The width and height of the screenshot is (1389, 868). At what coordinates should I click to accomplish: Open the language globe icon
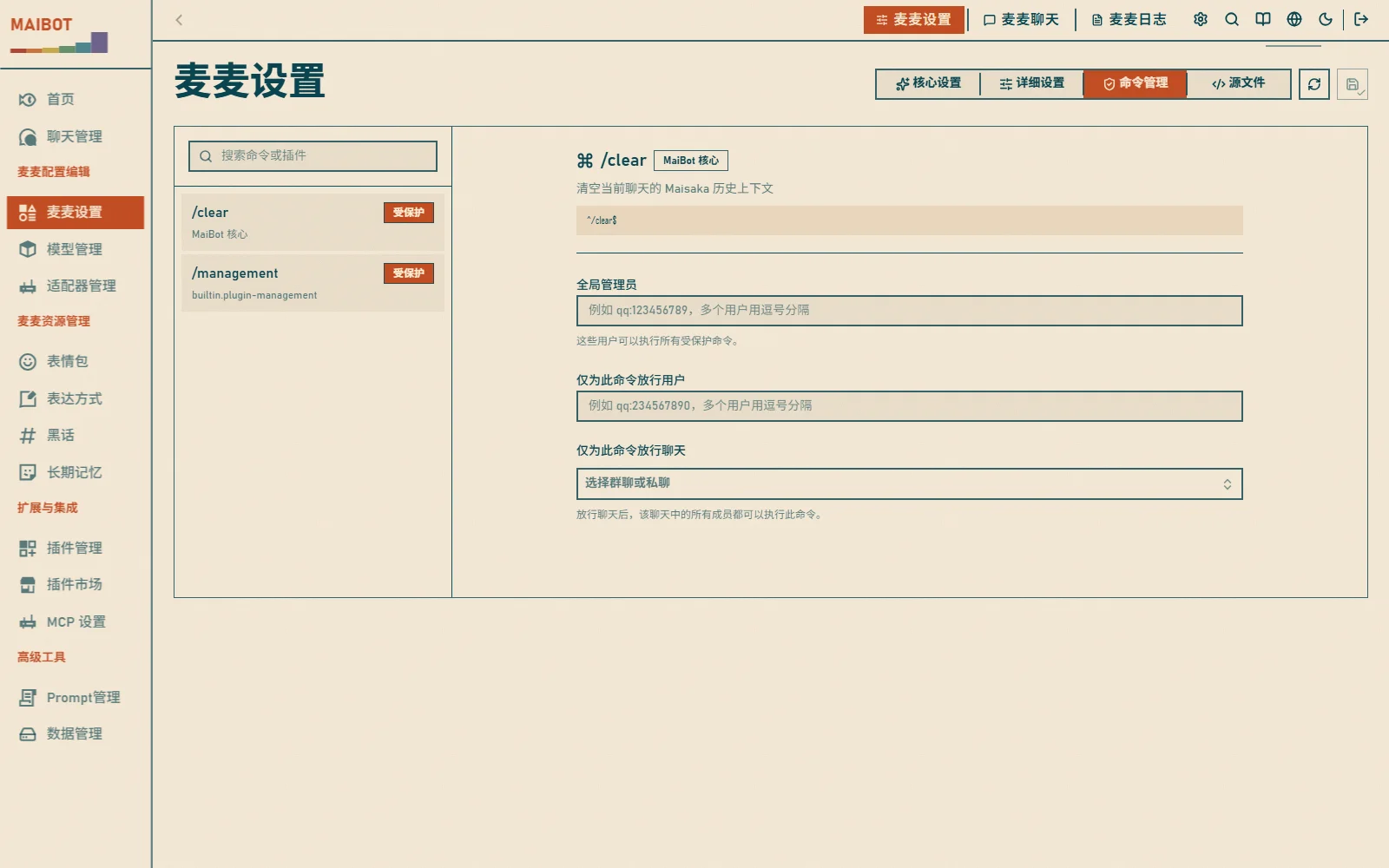[1294, 19]
